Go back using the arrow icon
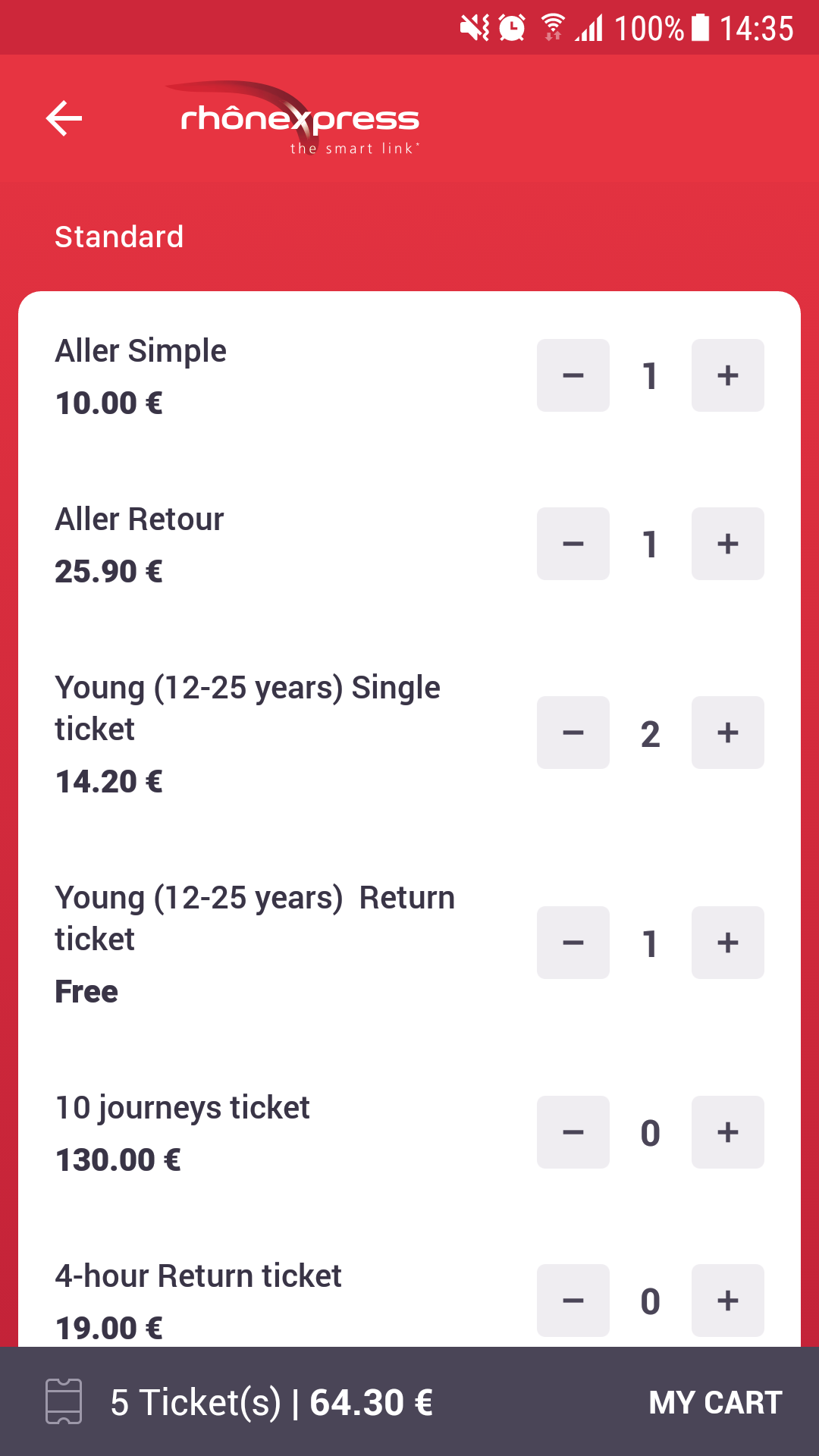 coord(64,118)
